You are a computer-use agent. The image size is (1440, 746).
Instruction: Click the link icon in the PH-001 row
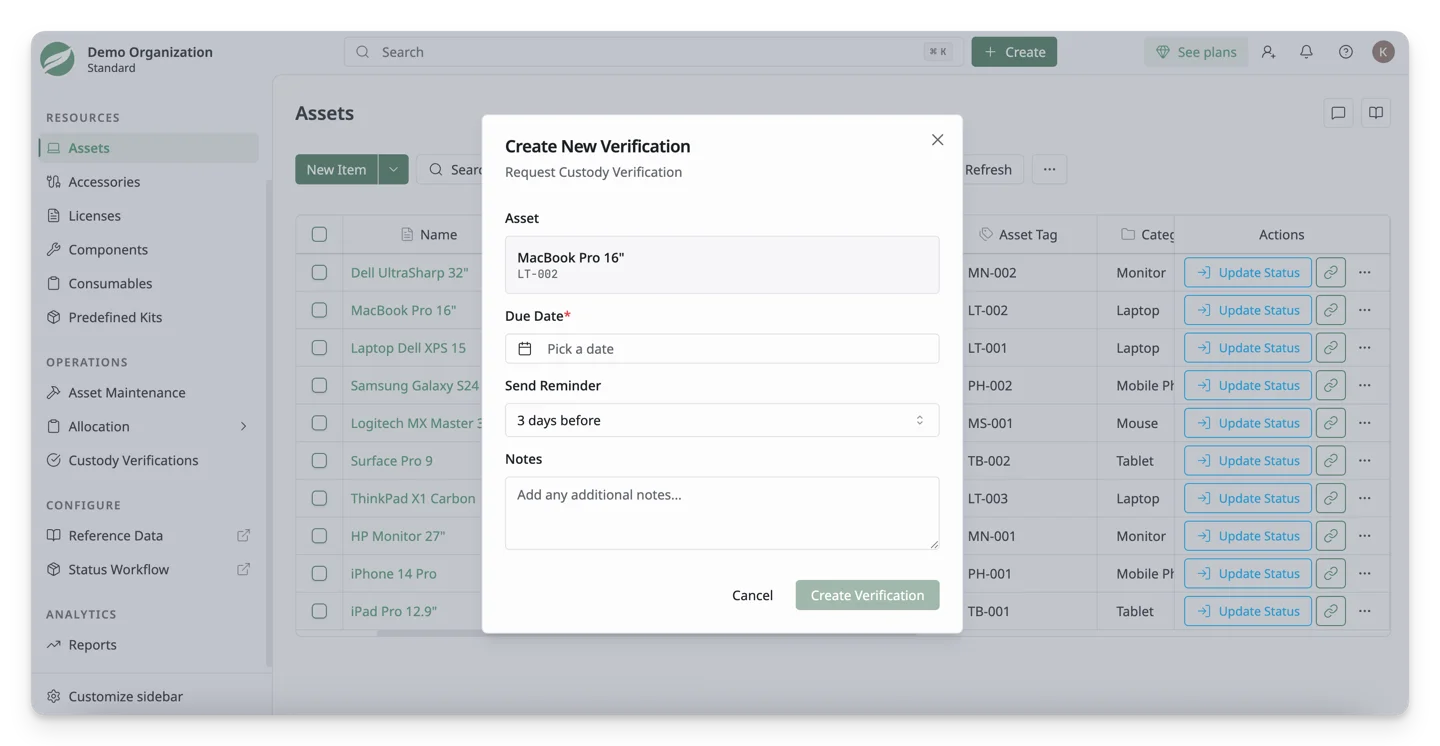tap(1331, 574)
